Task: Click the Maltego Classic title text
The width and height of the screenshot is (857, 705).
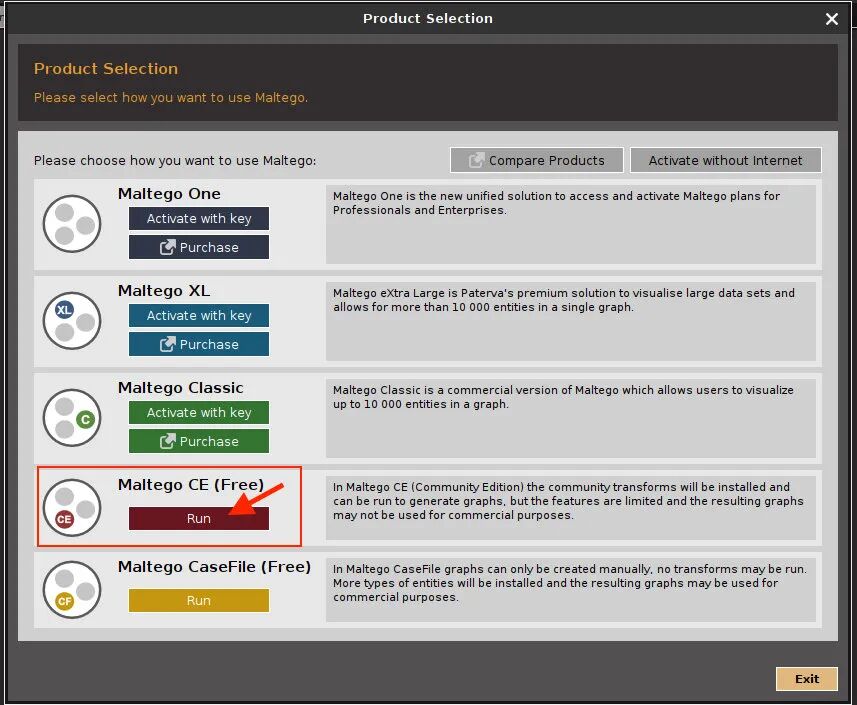Action: (181, 388)
